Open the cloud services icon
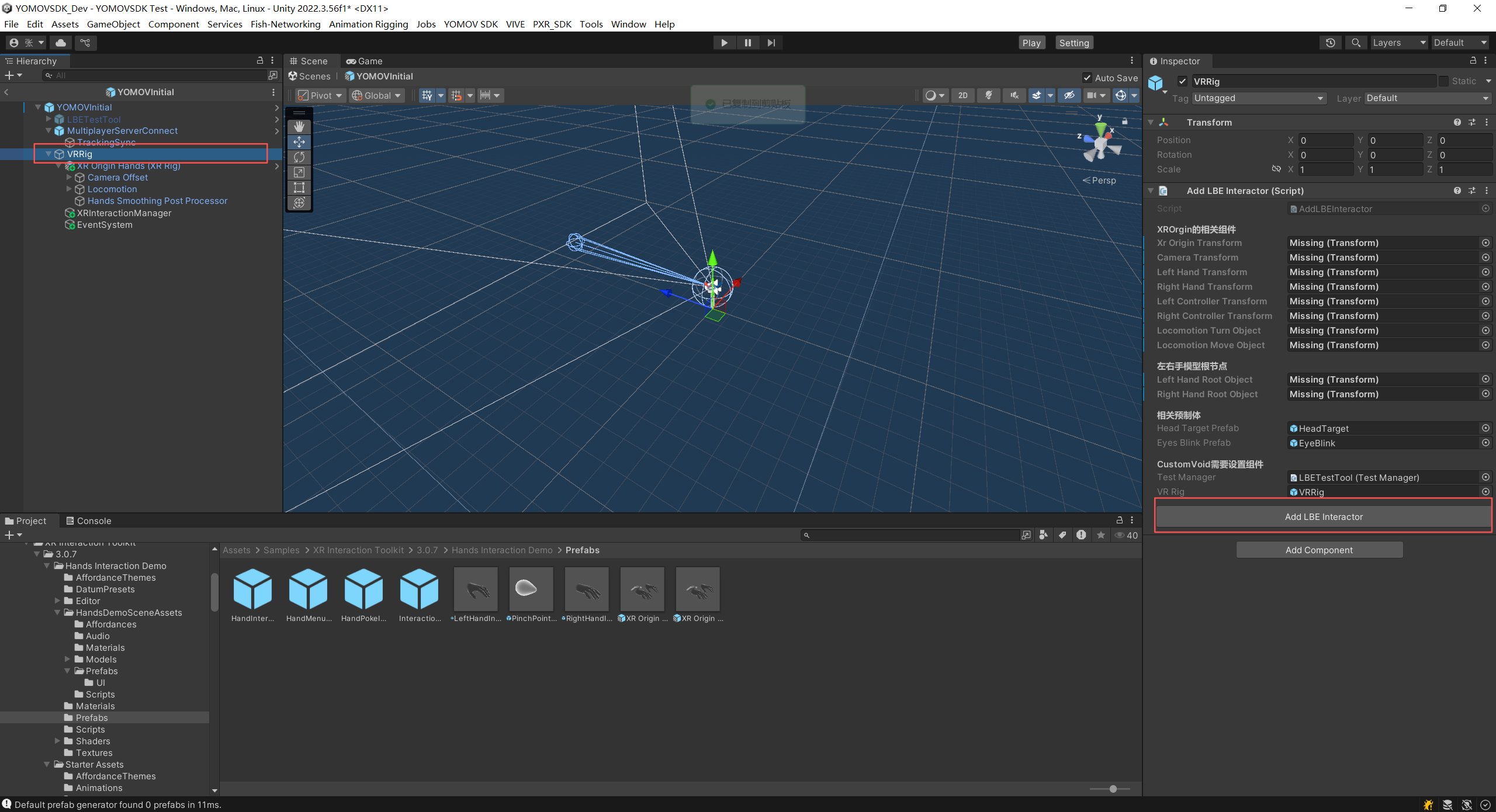Viewport: 1496px width, 812px height. [x=60, y=43]
